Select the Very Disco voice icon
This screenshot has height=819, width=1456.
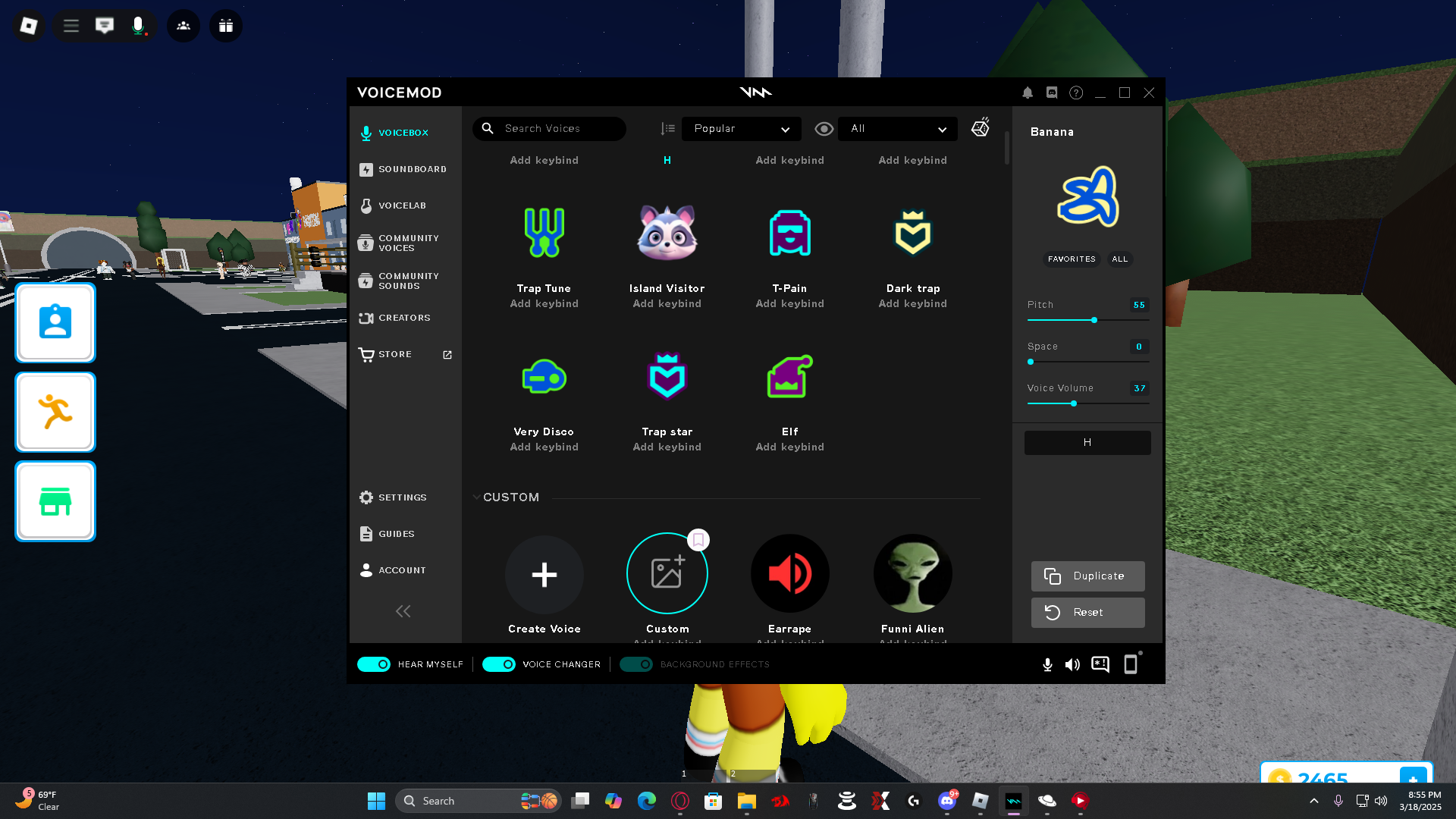point(544,377)
